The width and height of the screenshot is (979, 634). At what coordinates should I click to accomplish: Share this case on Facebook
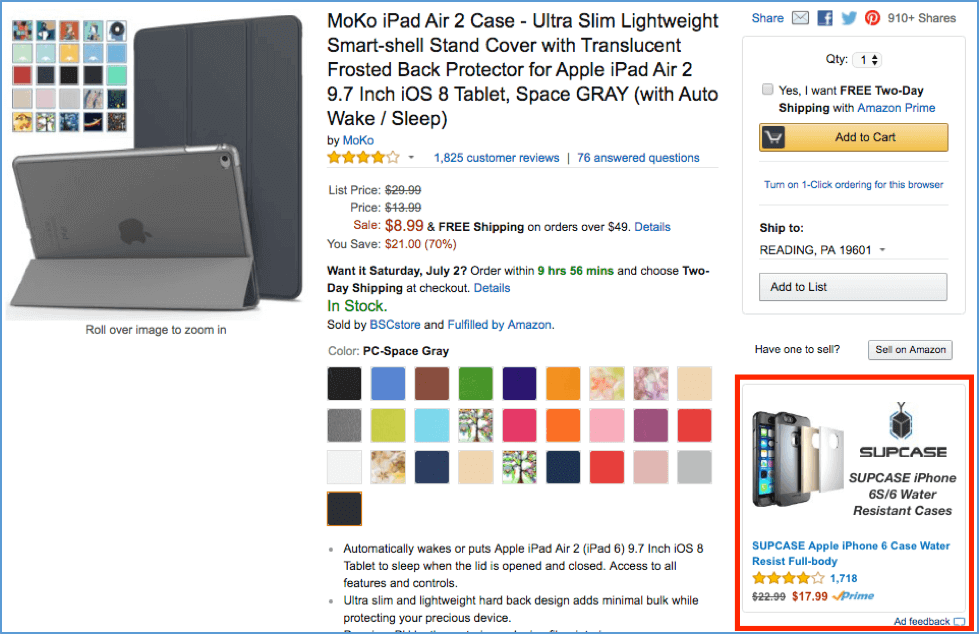pos(824,18)
